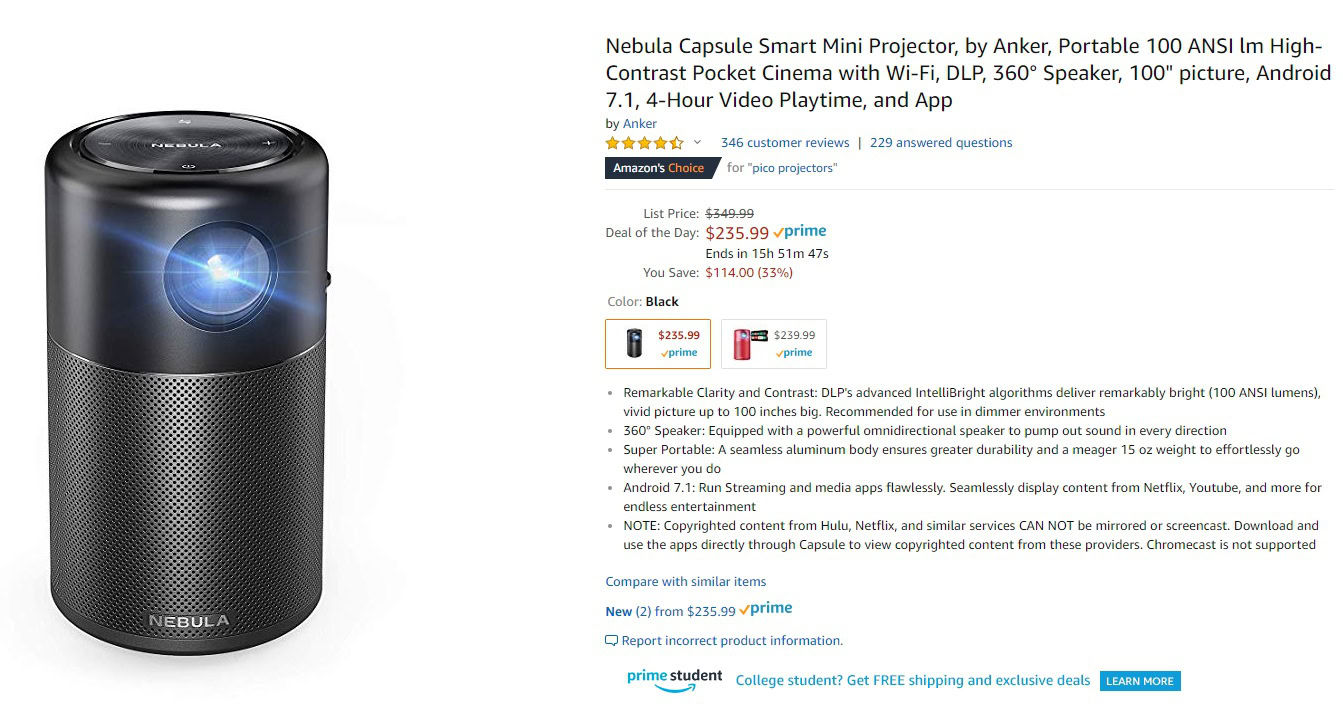The height and width of the screenshot is (723, 1343).
Task: Click Prime logo next to the New offers price
Action: point(766,609)
